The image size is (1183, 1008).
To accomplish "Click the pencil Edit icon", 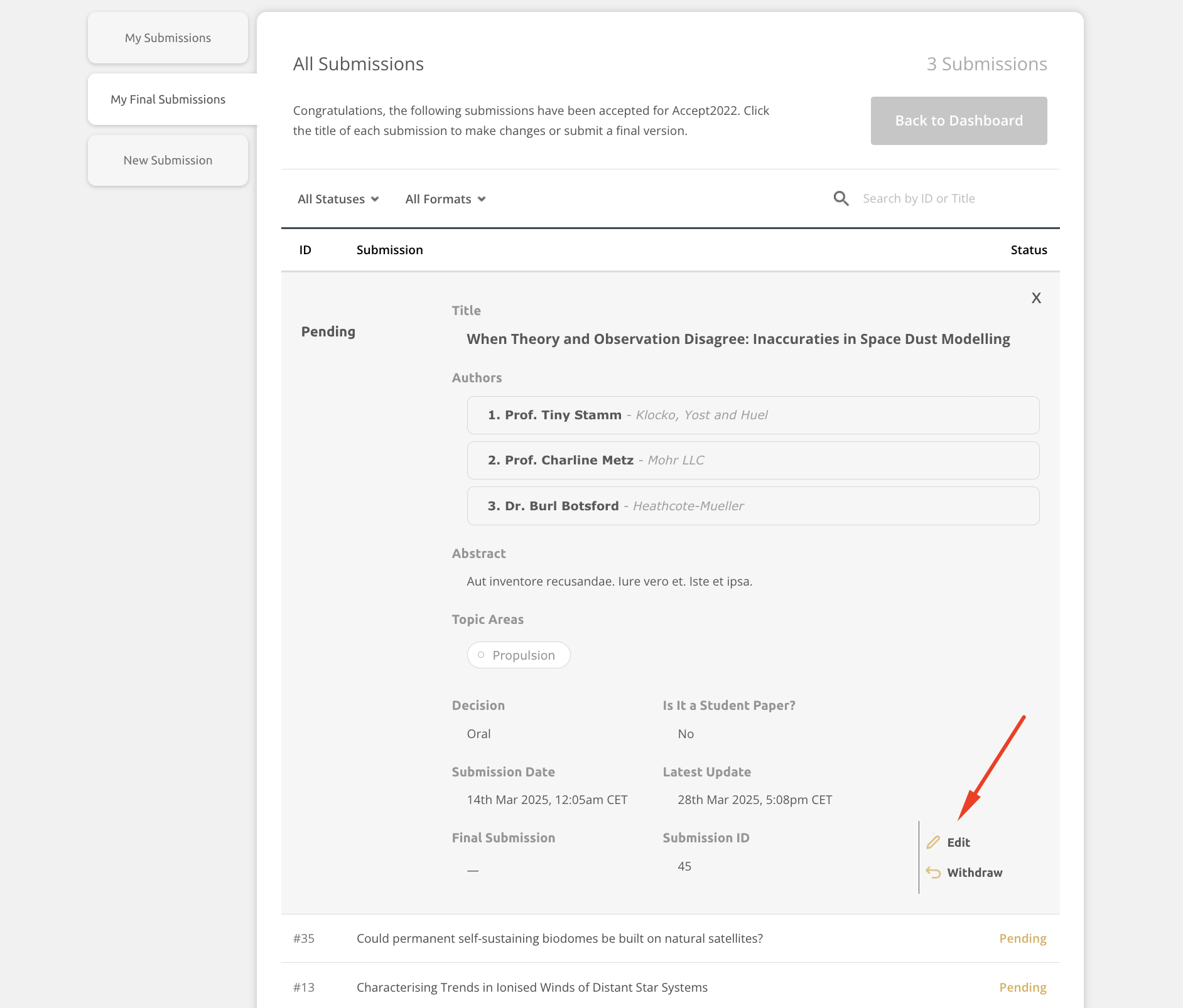I will (x=933, y=842).
